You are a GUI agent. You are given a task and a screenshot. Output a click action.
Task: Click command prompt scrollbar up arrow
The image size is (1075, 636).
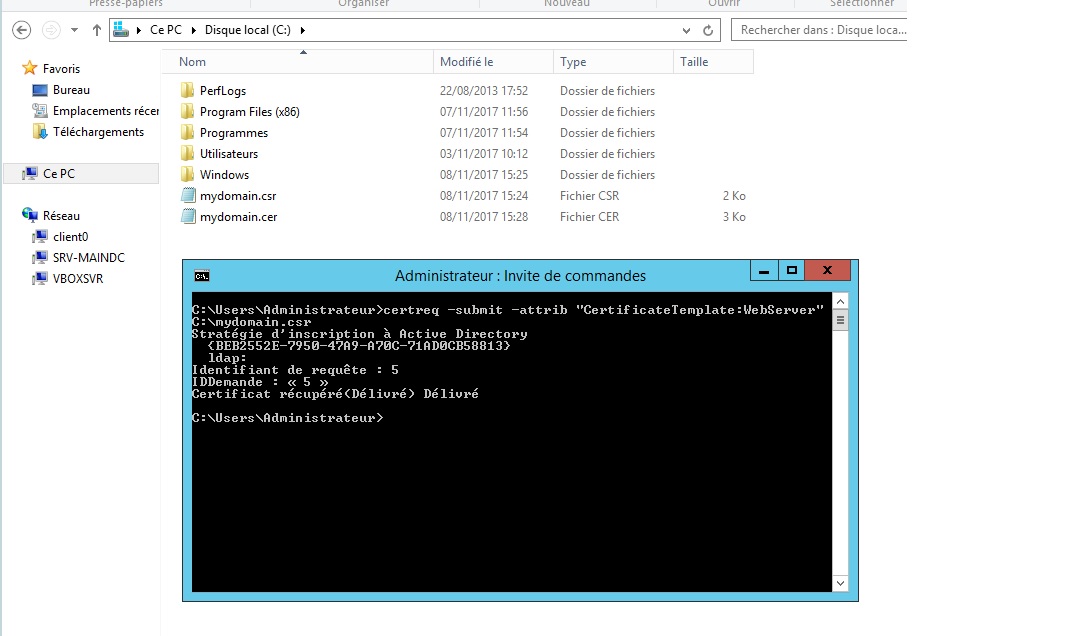[841, 301]
